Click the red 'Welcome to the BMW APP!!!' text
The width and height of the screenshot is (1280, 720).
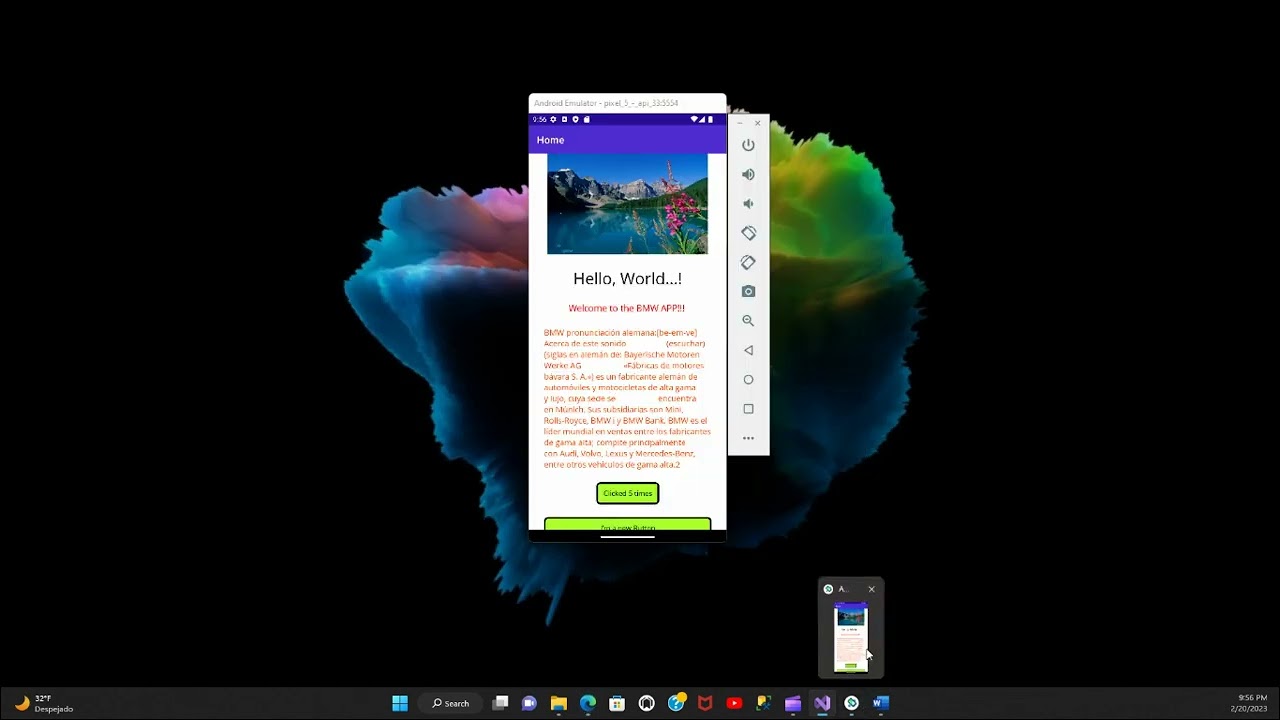(x=627, y=308)
